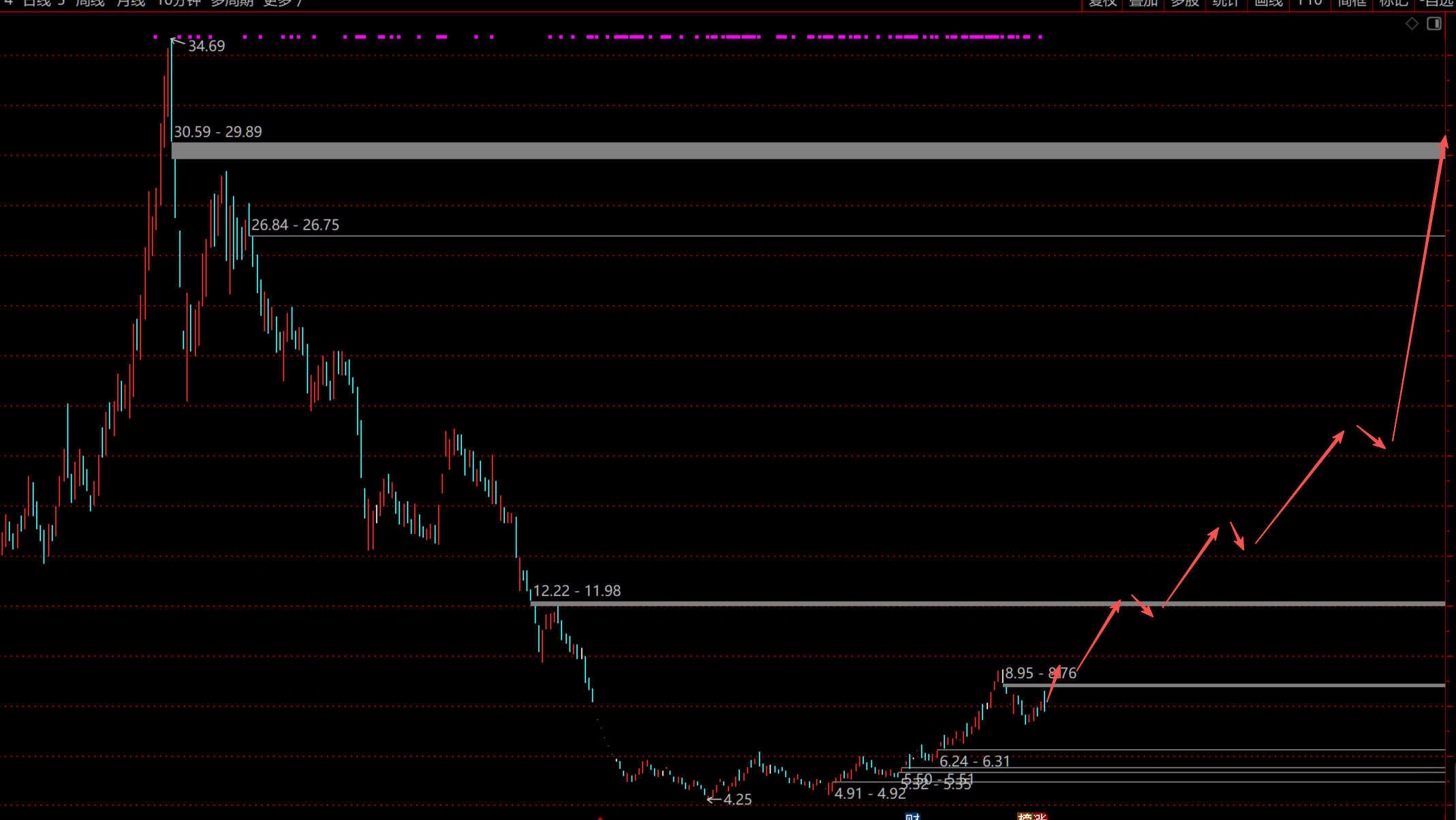Screen dimensions: 1456x820
Task: Click the 叠加 overlay button
Action: click(x=1143, y=3)
